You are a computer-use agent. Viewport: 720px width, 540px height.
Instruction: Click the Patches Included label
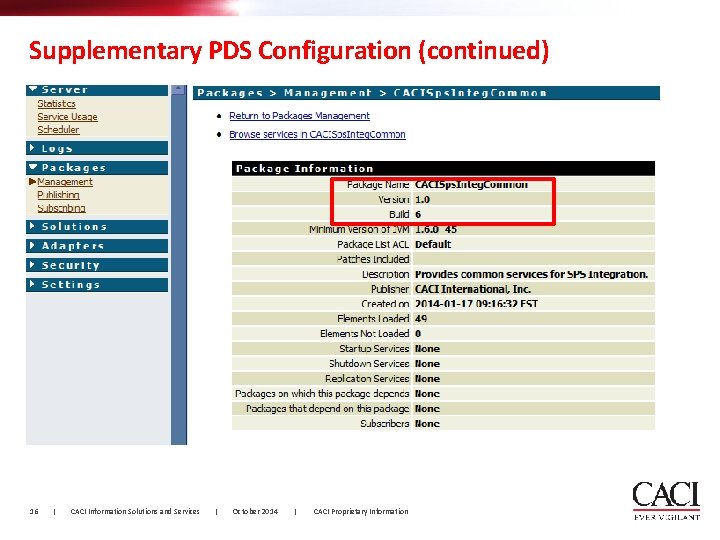pyautogui.click(x=372, y=259)
